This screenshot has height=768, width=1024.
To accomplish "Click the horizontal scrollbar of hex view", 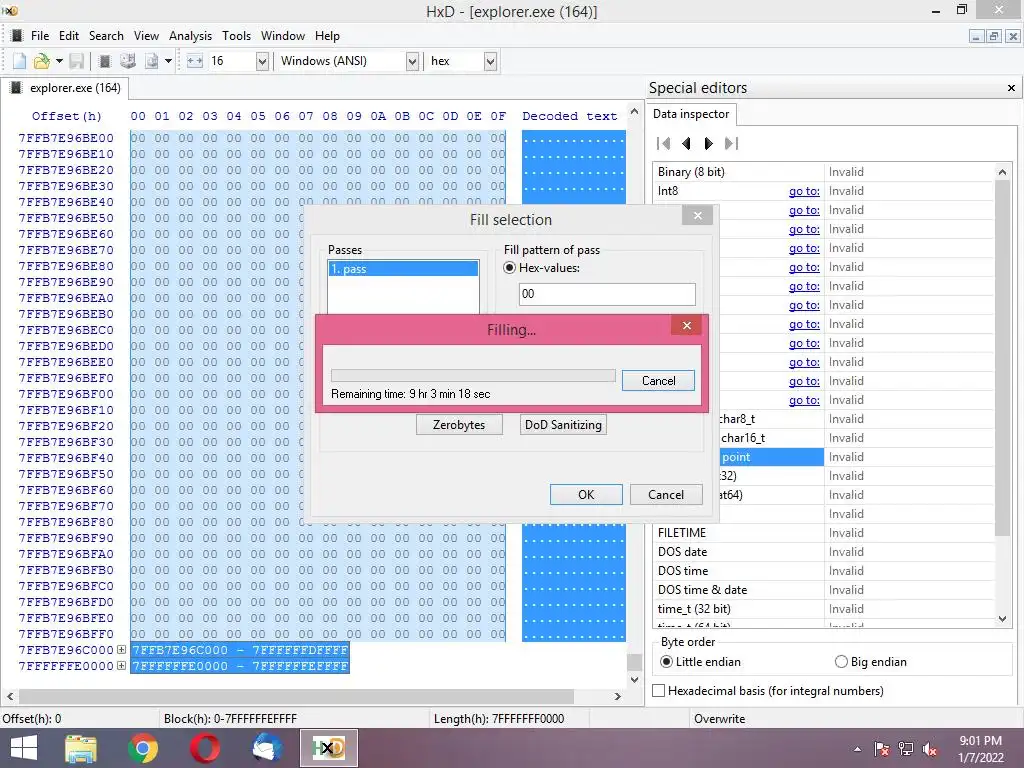I will 296,696.
